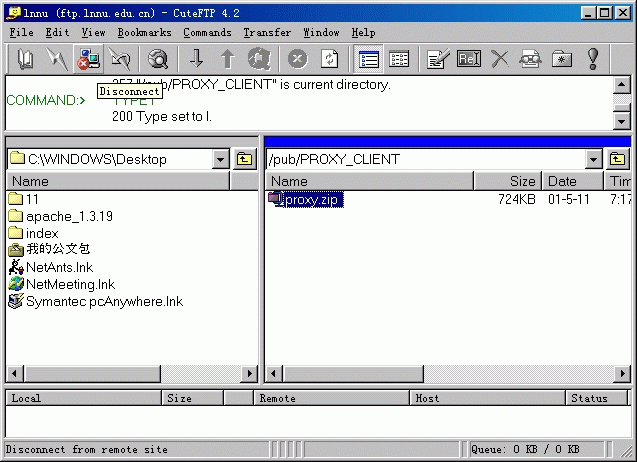Open the Transfer menu

[x=267, y=33]
